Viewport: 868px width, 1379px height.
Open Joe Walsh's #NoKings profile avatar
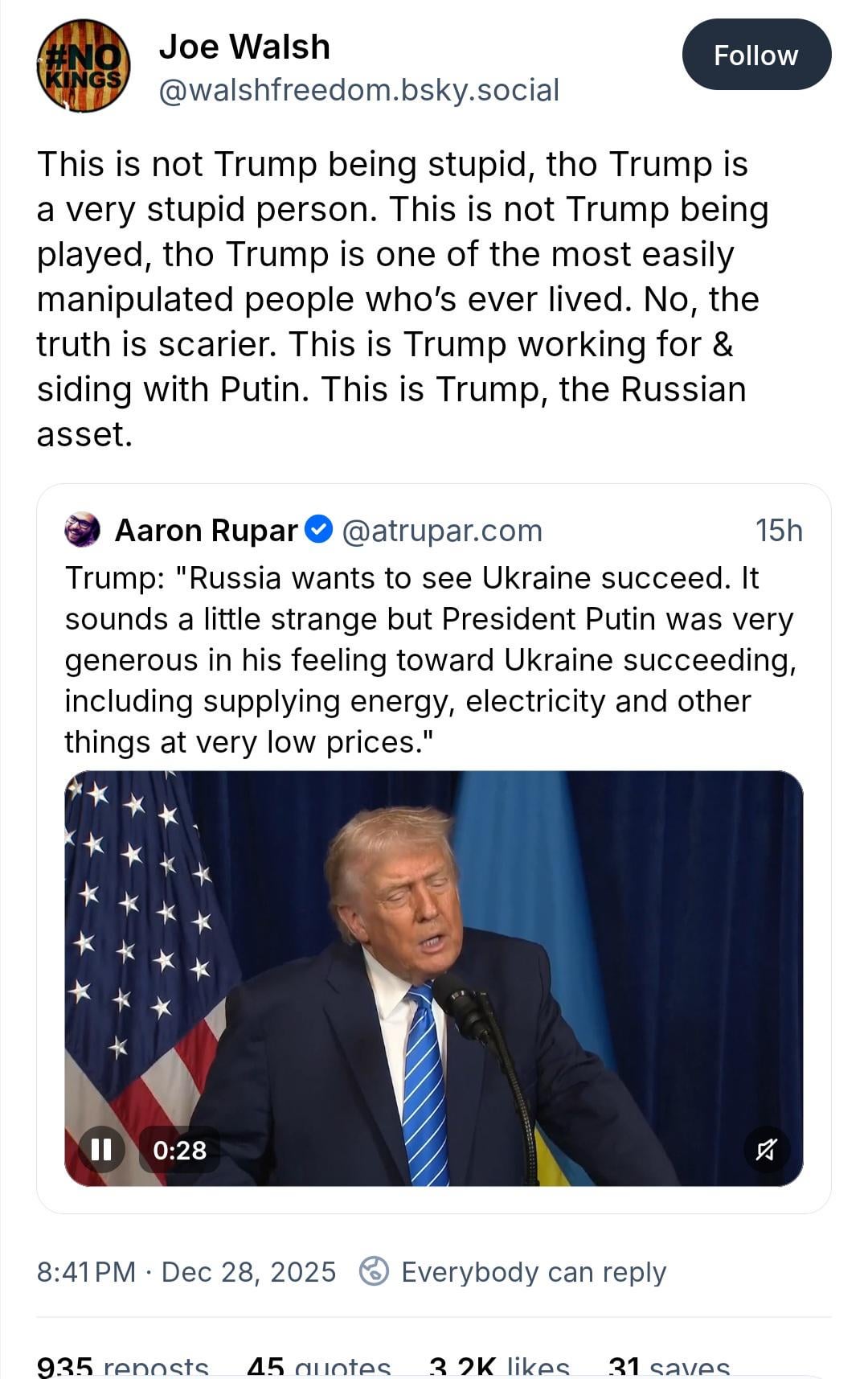click(83, 66)
